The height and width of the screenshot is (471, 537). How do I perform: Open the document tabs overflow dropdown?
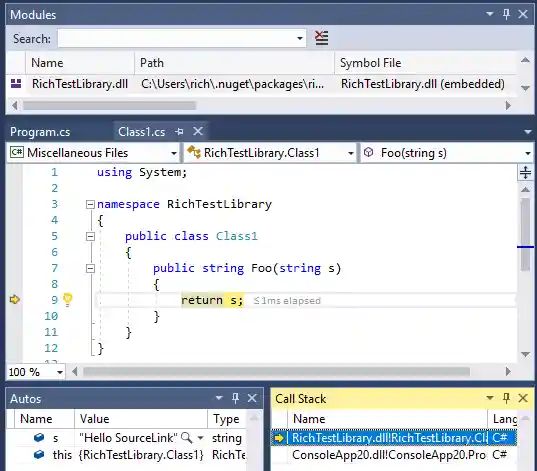(x=527, y=132)
